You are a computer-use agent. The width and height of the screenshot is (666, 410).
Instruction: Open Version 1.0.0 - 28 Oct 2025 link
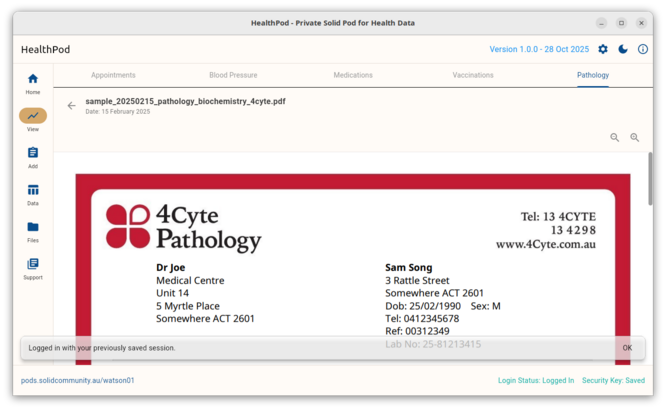(539, 49)
